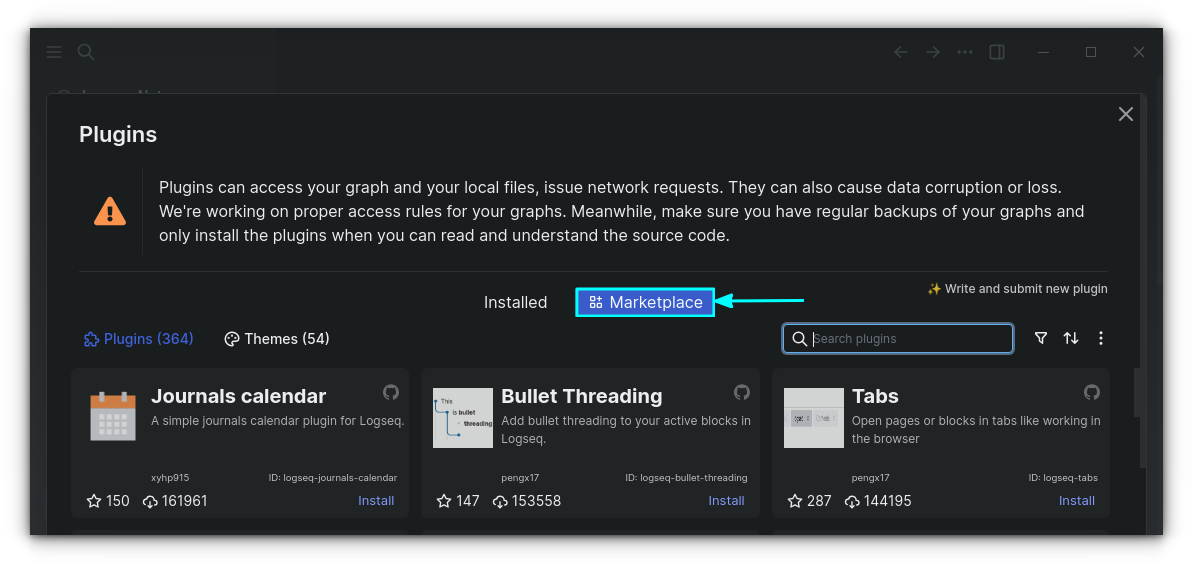
Task: Switch to the Installed tab
Action: [x=515, y=303]
